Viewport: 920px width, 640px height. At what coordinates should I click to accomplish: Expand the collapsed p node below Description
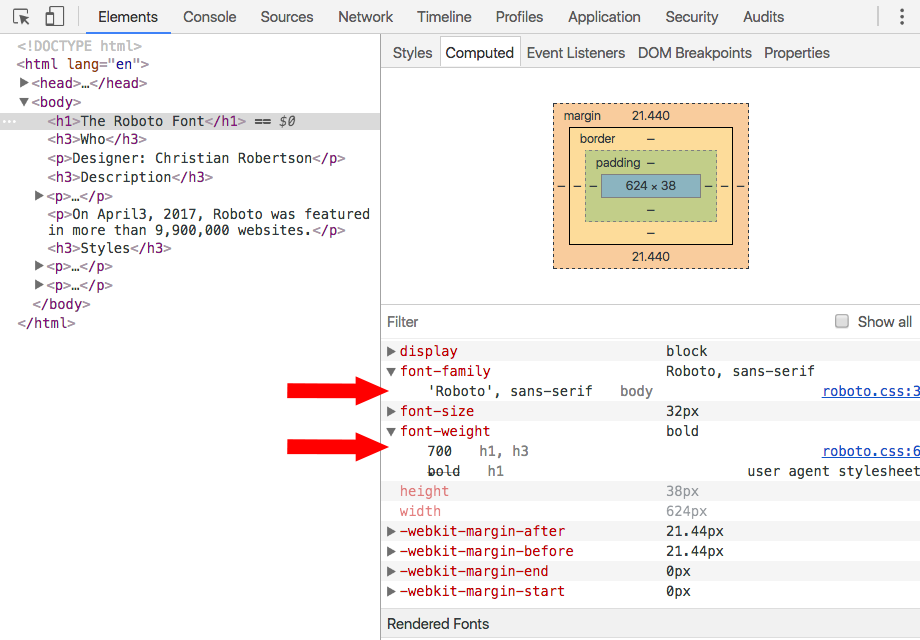39,195
